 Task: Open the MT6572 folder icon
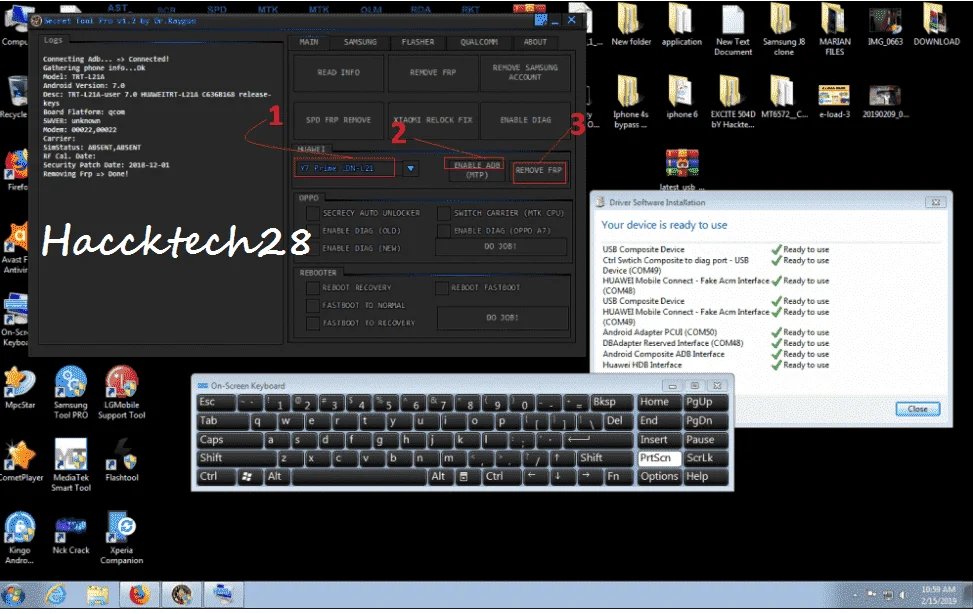coord(784,97)
